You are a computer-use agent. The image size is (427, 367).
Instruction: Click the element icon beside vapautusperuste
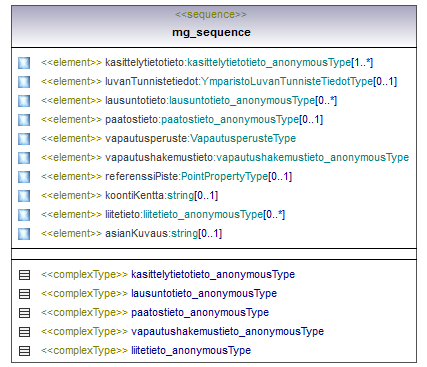[x=24, y=139]
